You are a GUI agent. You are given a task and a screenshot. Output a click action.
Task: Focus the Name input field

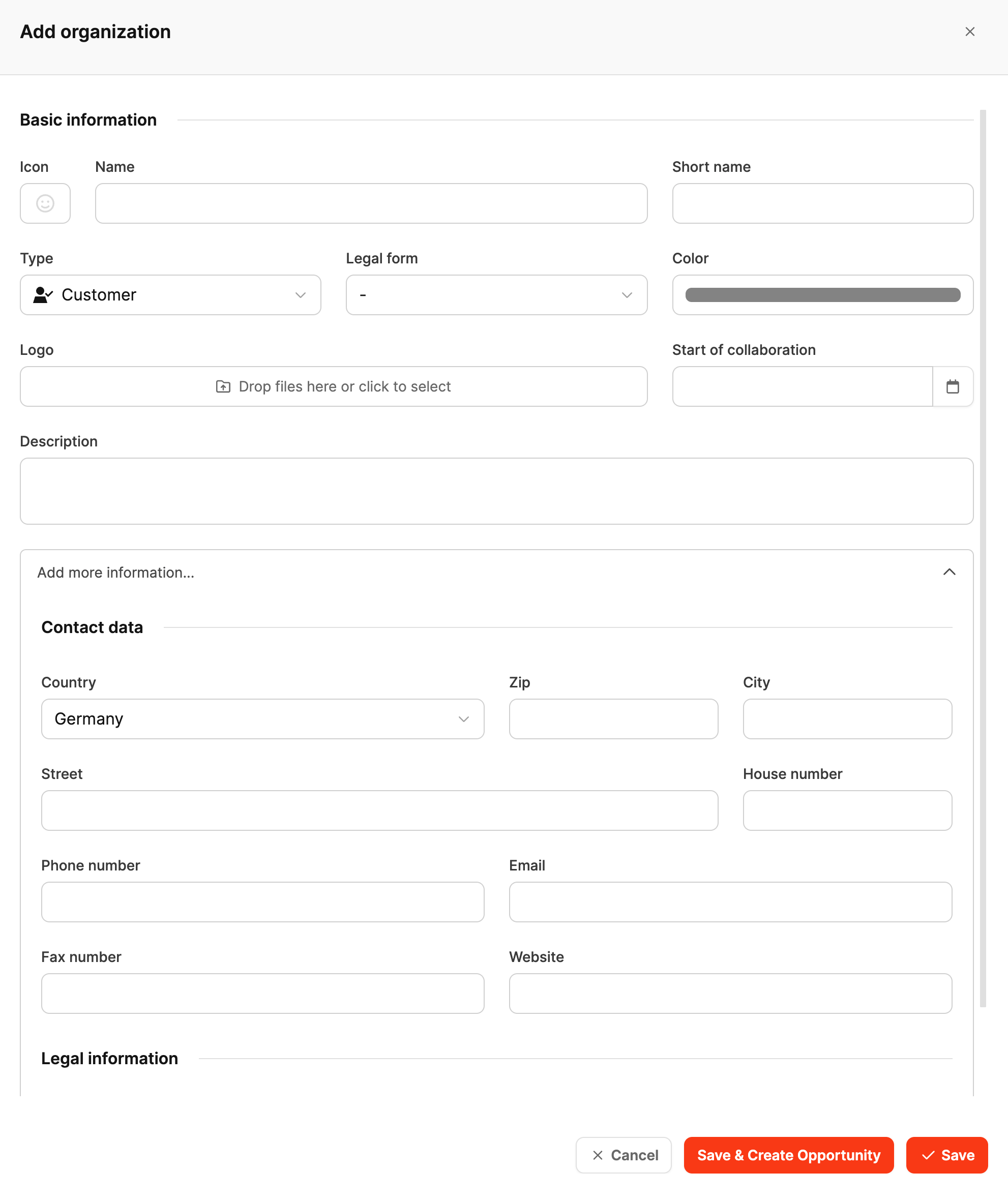pyautogui.click(x=371, y=203)
